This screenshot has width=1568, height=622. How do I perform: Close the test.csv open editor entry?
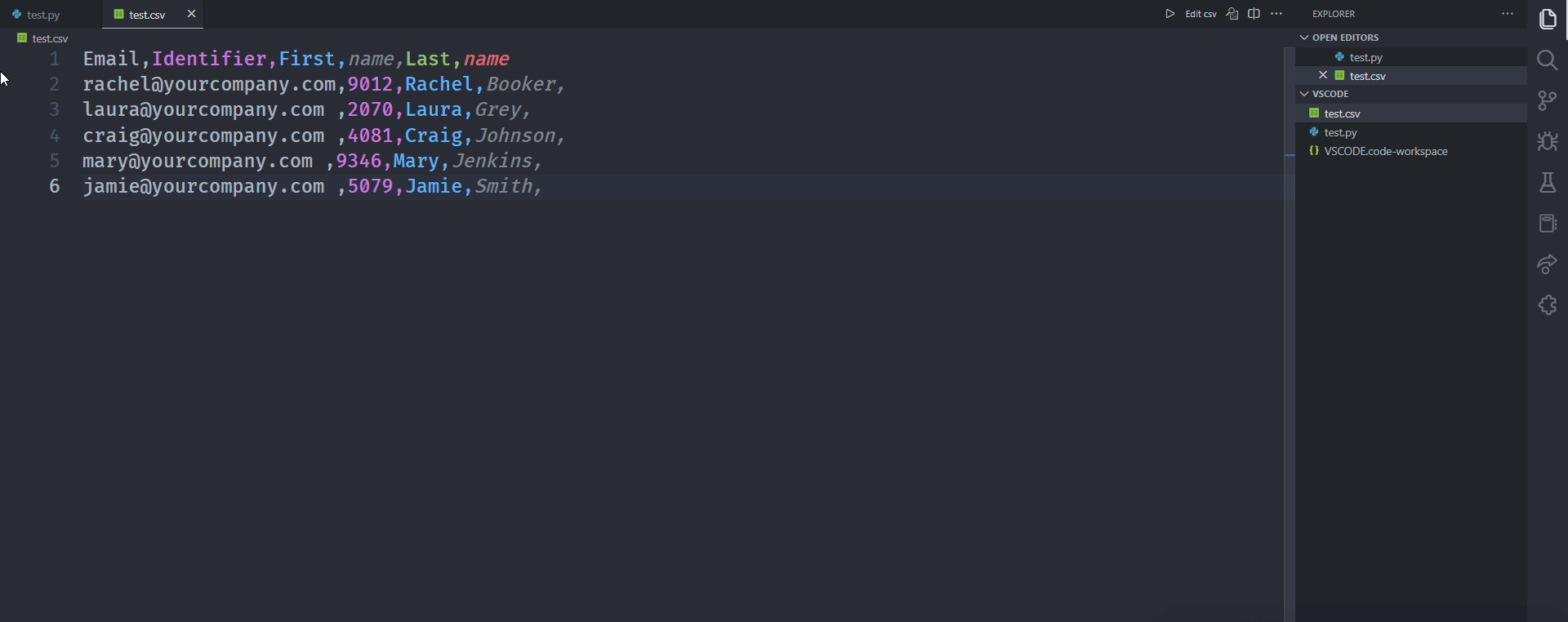(1323, 75)
